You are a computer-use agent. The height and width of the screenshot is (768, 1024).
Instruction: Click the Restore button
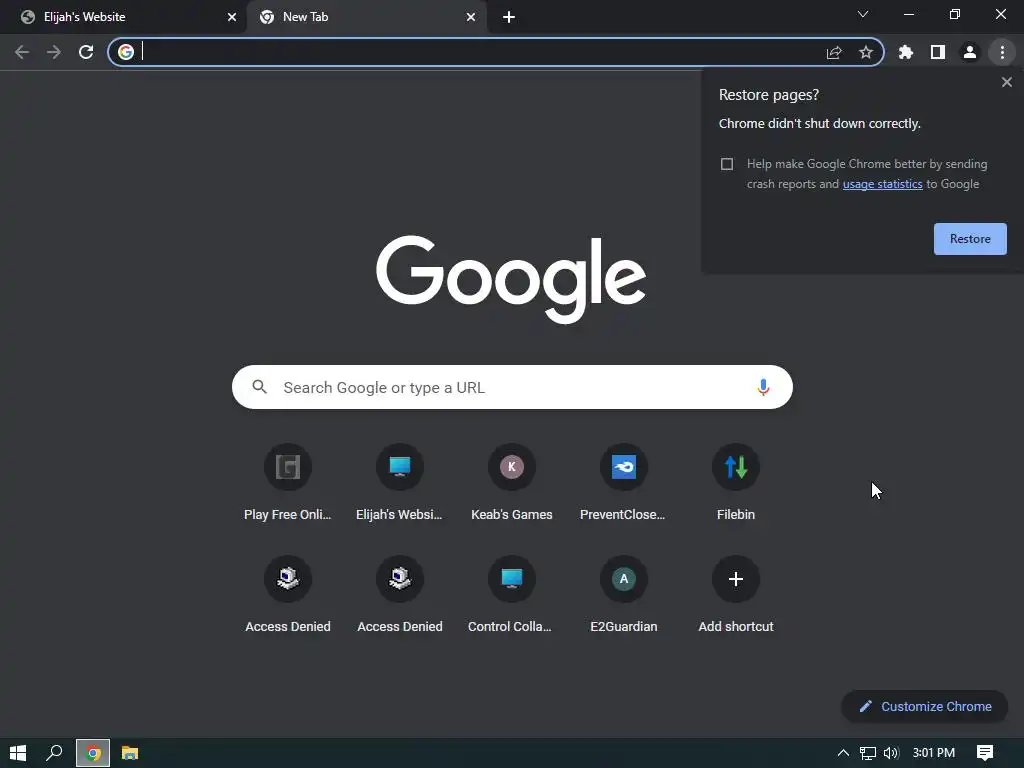[x=970, y=239]
